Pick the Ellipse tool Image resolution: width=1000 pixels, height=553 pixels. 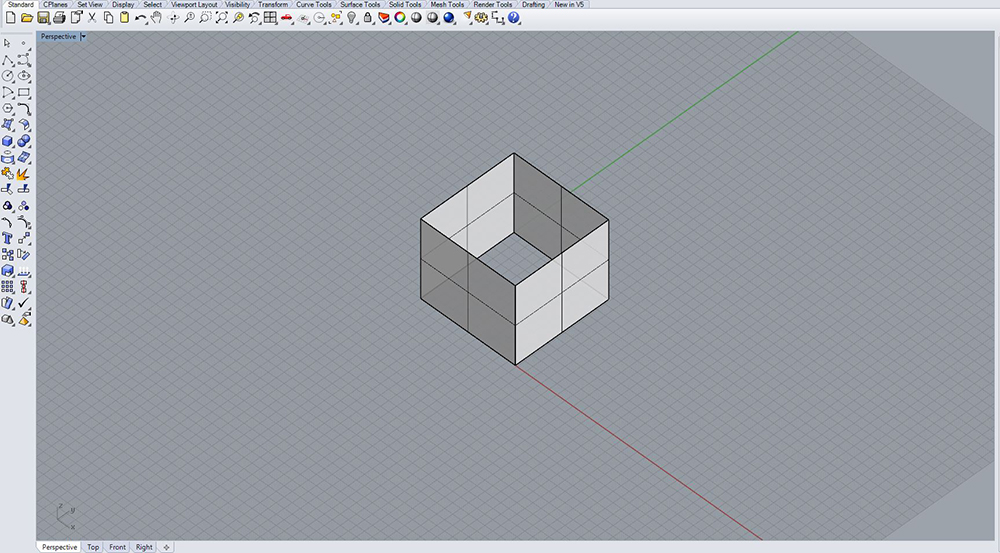click(24, 76)
